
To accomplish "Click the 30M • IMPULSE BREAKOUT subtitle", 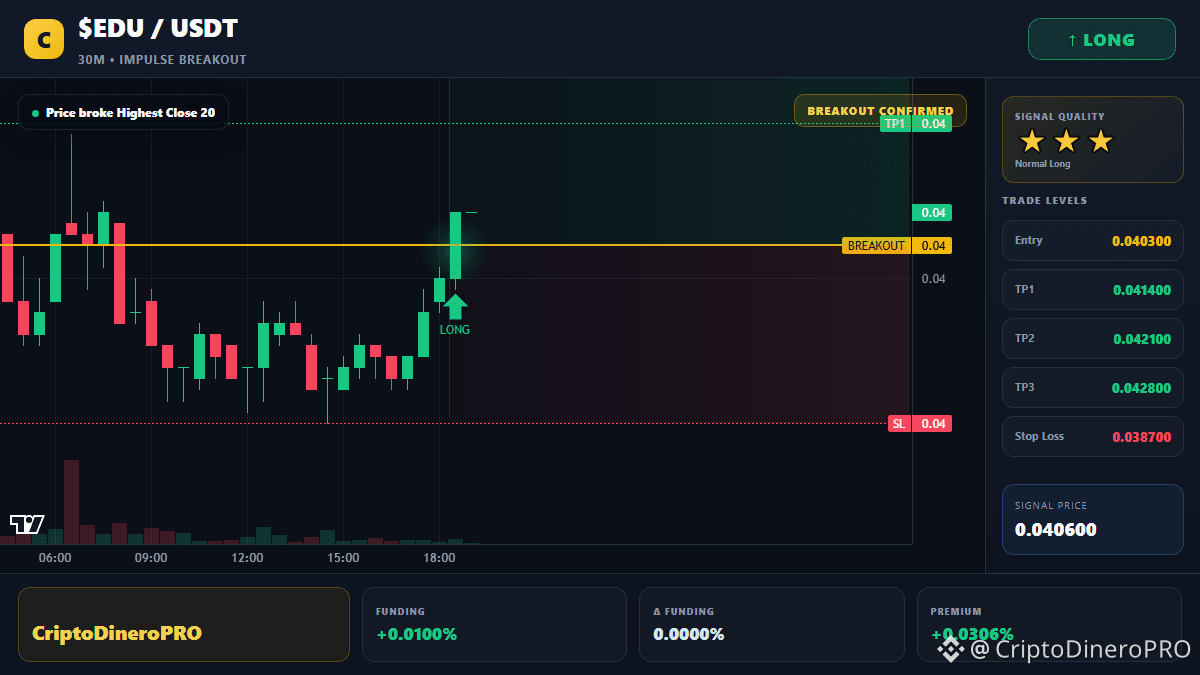I will pos(162,60).
